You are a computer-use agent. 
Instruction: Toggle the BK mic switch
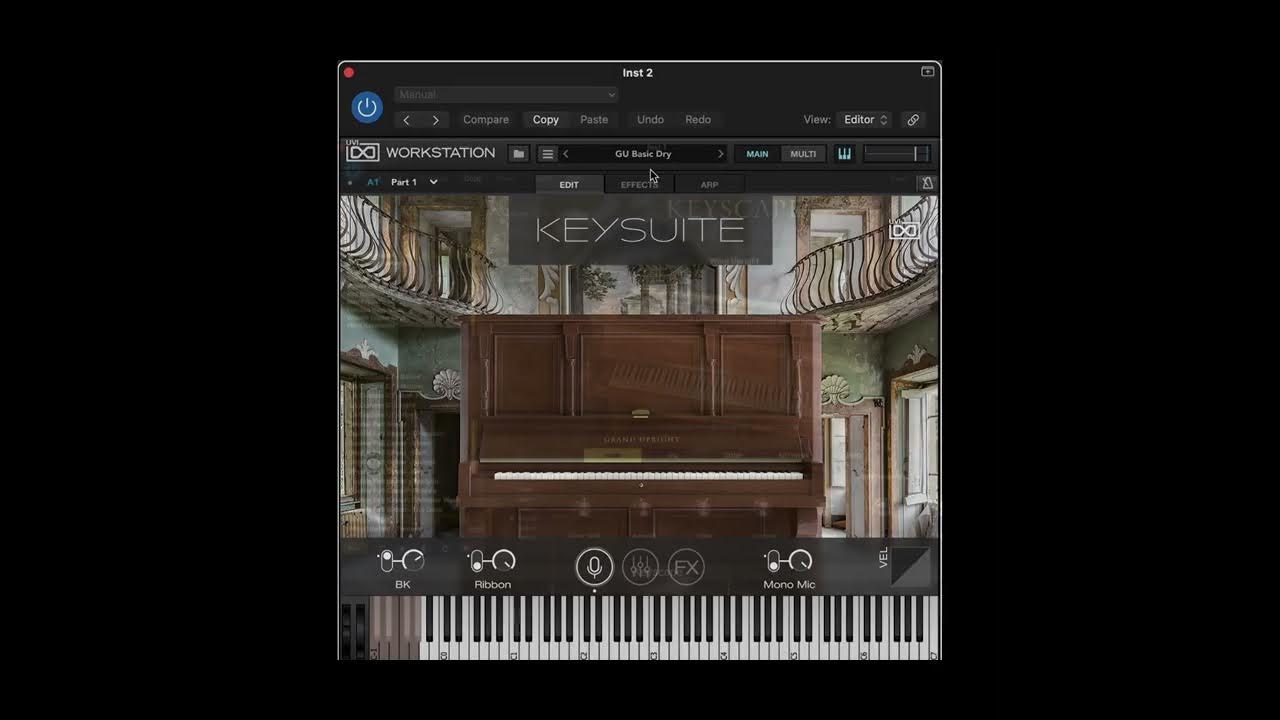[x=386, y=561]
